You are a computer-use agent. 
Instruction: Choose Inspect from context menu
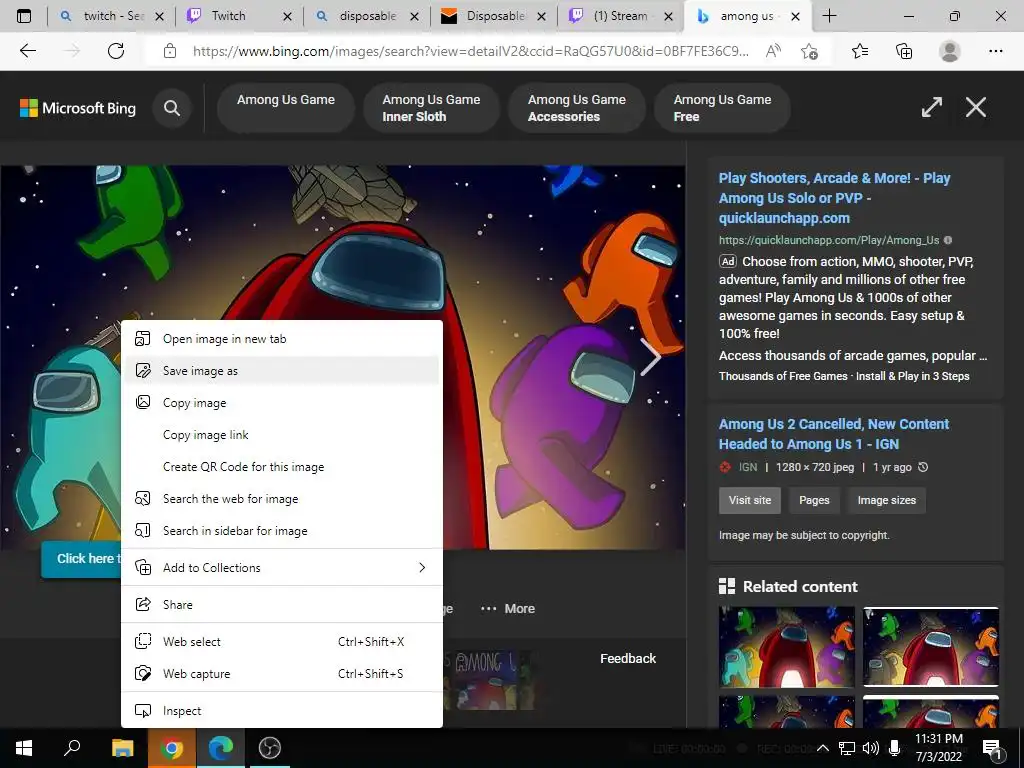tap(282, 711)
